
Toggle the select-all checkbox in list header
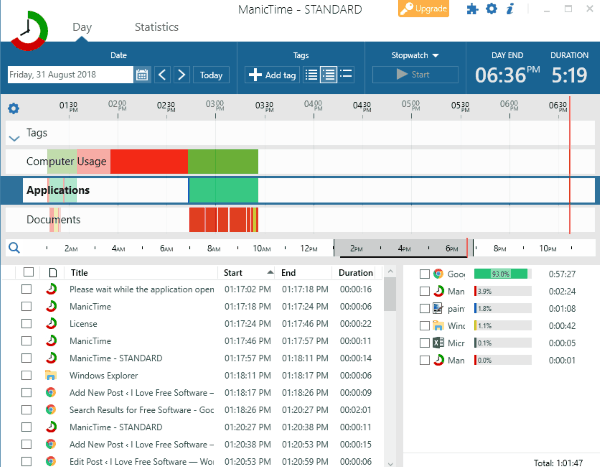(27, 272)
